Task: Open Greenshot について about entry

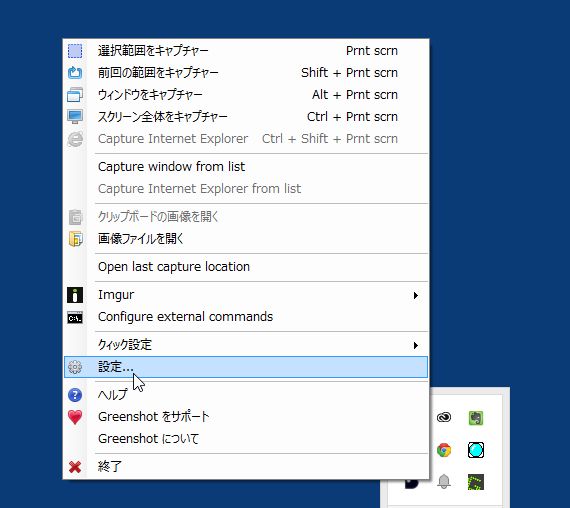Action: (x=246, y=439)
